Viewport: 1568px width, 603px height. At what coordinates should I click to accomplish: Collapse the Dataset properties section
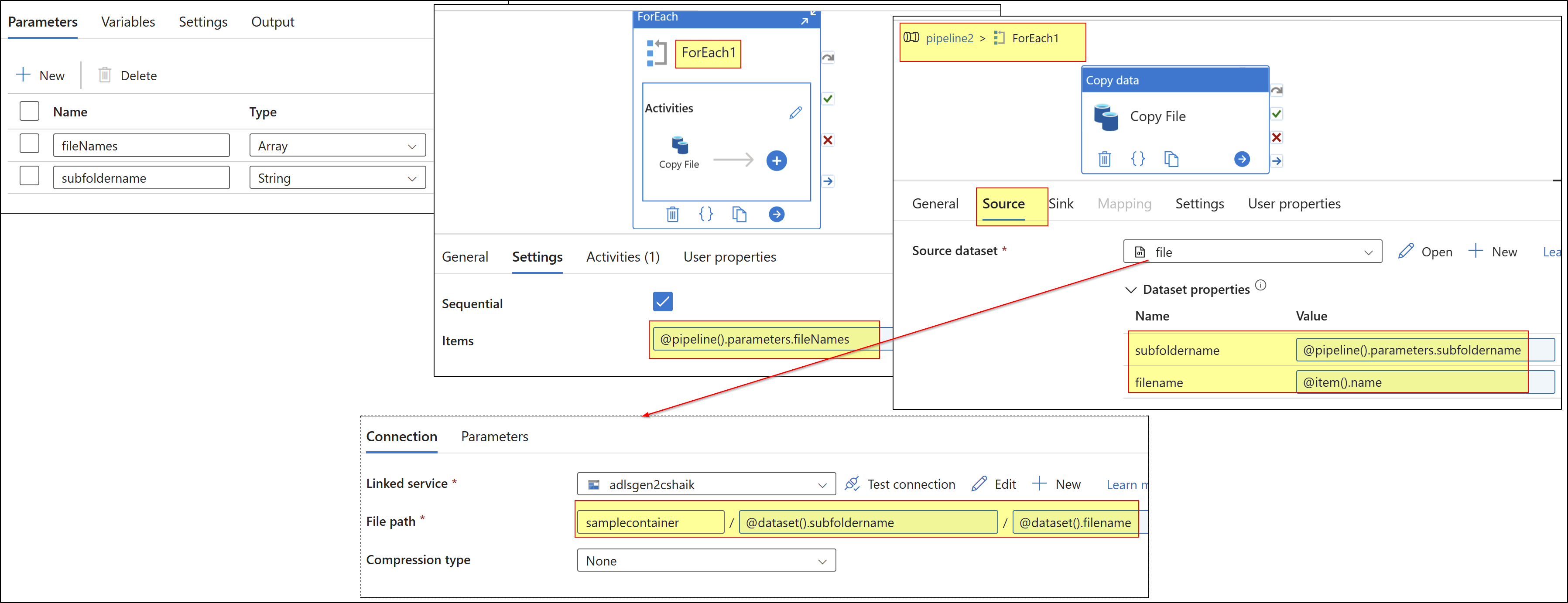pos(1130,290)
